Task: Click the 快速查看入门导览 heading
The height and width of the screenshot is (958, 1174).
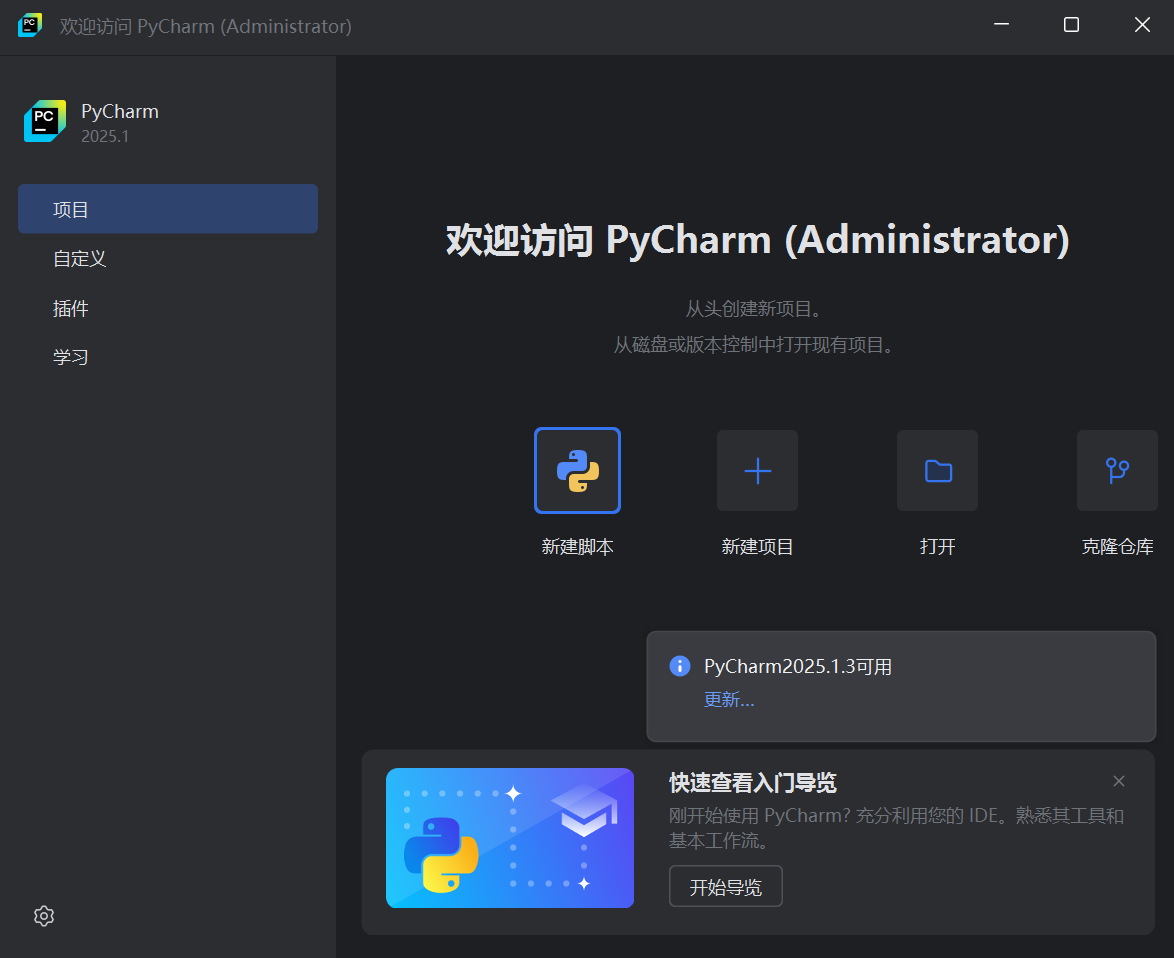Action: click(x=752, y=783)
